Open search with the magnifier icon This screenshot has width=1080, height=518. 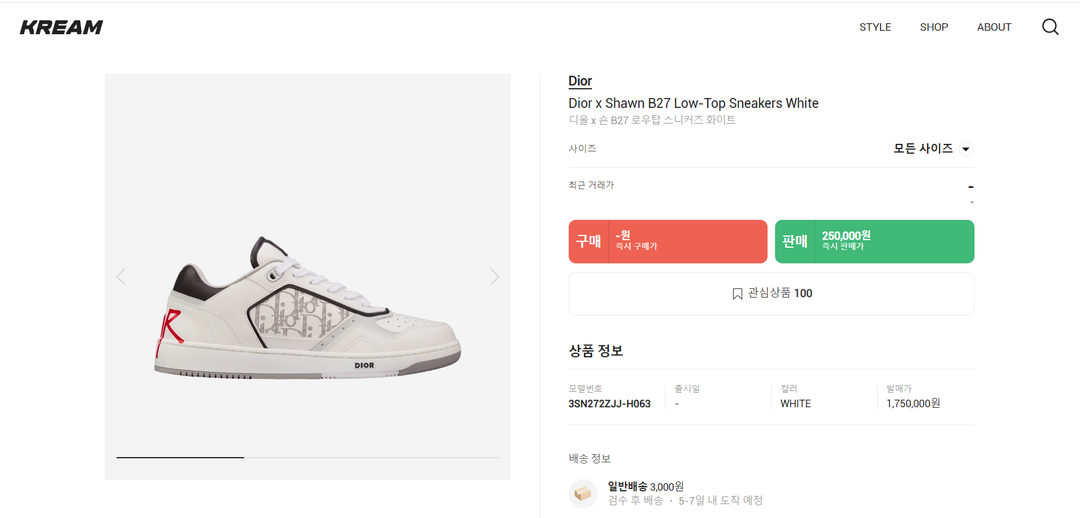[x=1050, y=27]
